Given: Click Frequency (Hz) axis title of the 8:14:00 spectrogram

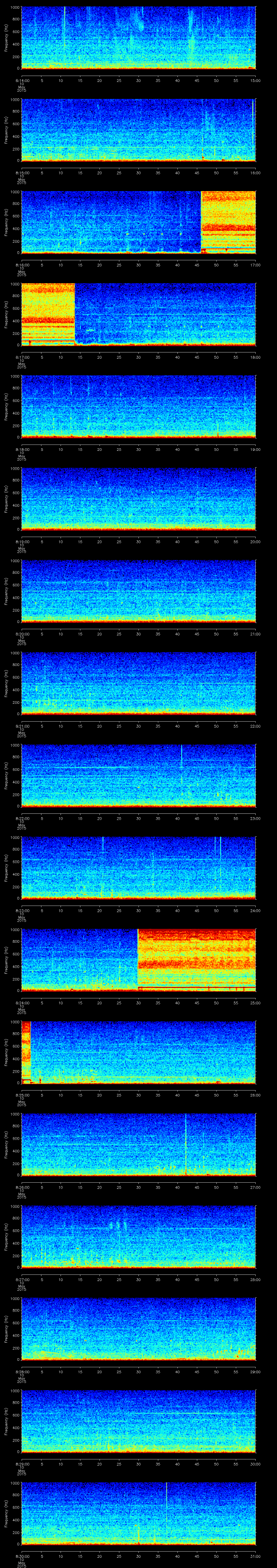Looking at the screenshot, I should coord(6,38).
